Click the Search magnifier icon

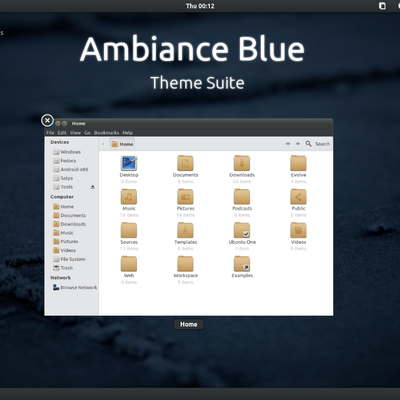click(308, 144)
